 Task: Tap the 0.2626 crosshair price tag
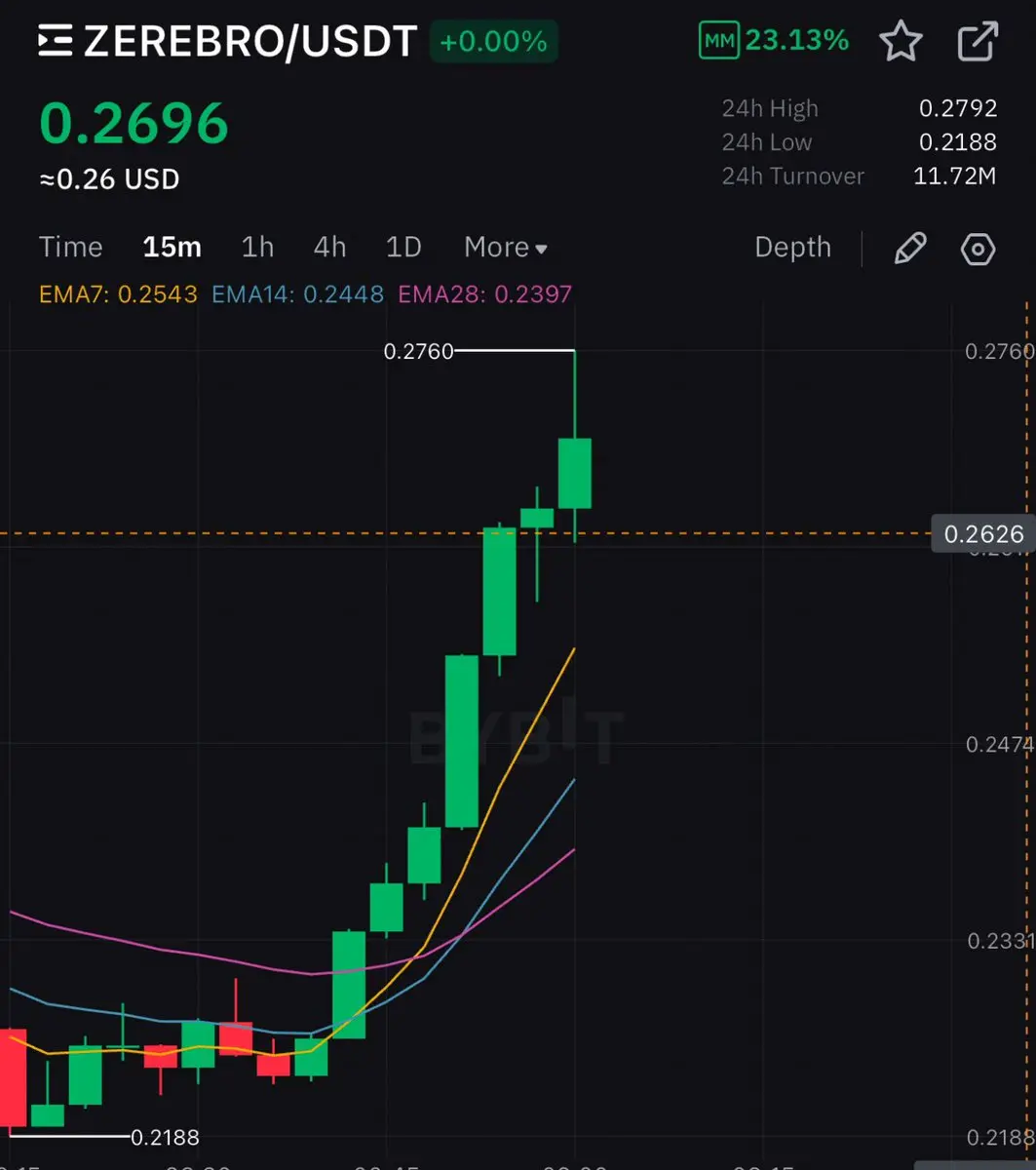(983, 533)
